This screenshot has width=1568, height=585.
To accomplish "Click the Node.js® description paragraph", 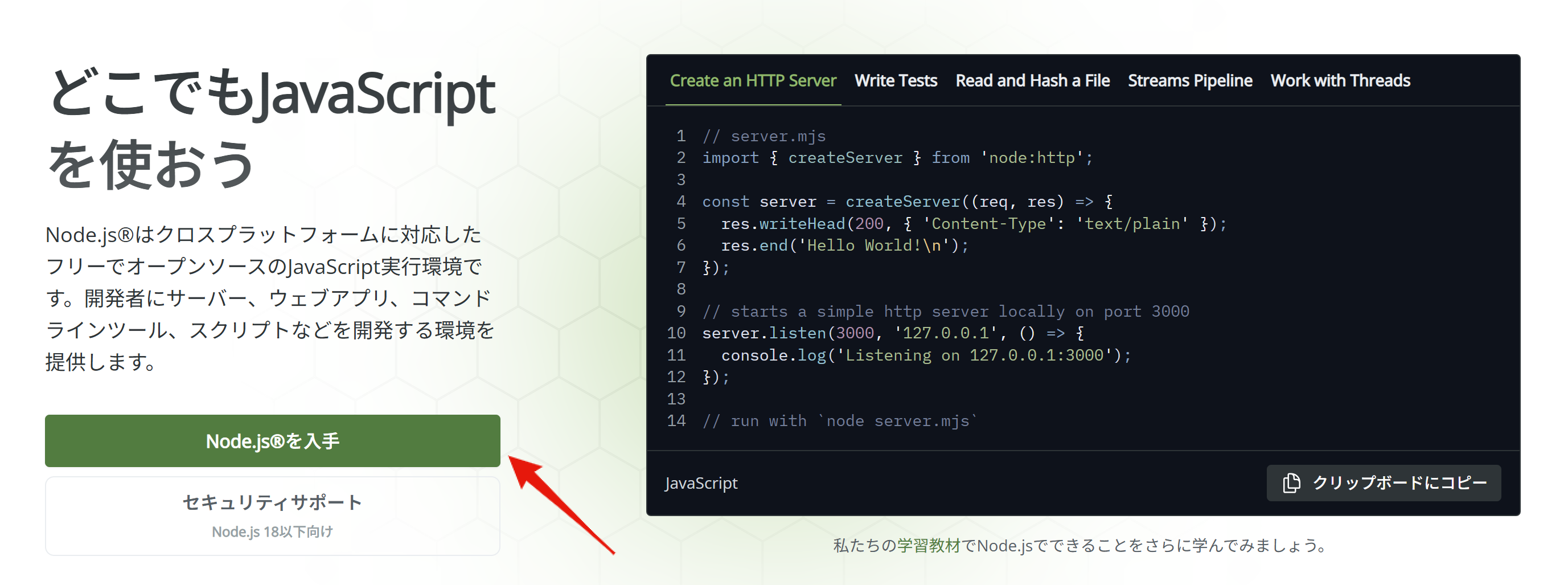I will [x=270, y=298].
